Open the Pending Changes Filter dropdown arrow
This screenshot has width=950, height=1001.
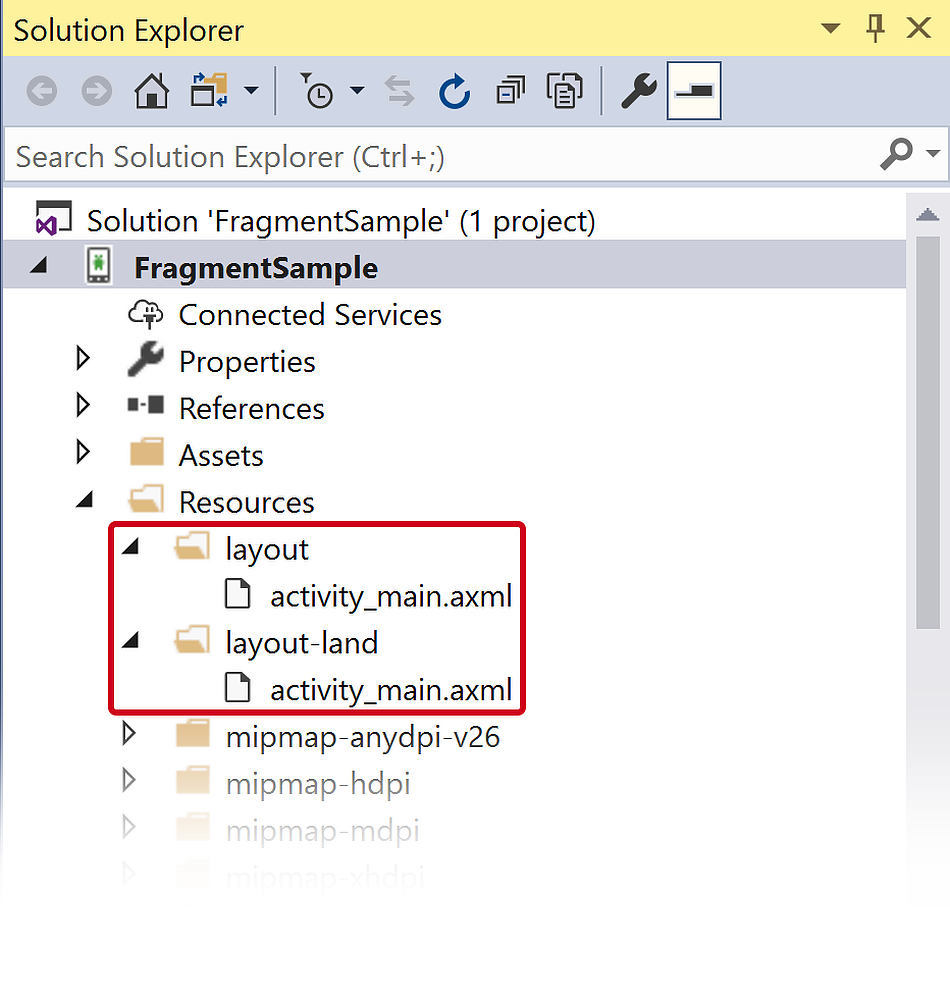click(357, 92)
